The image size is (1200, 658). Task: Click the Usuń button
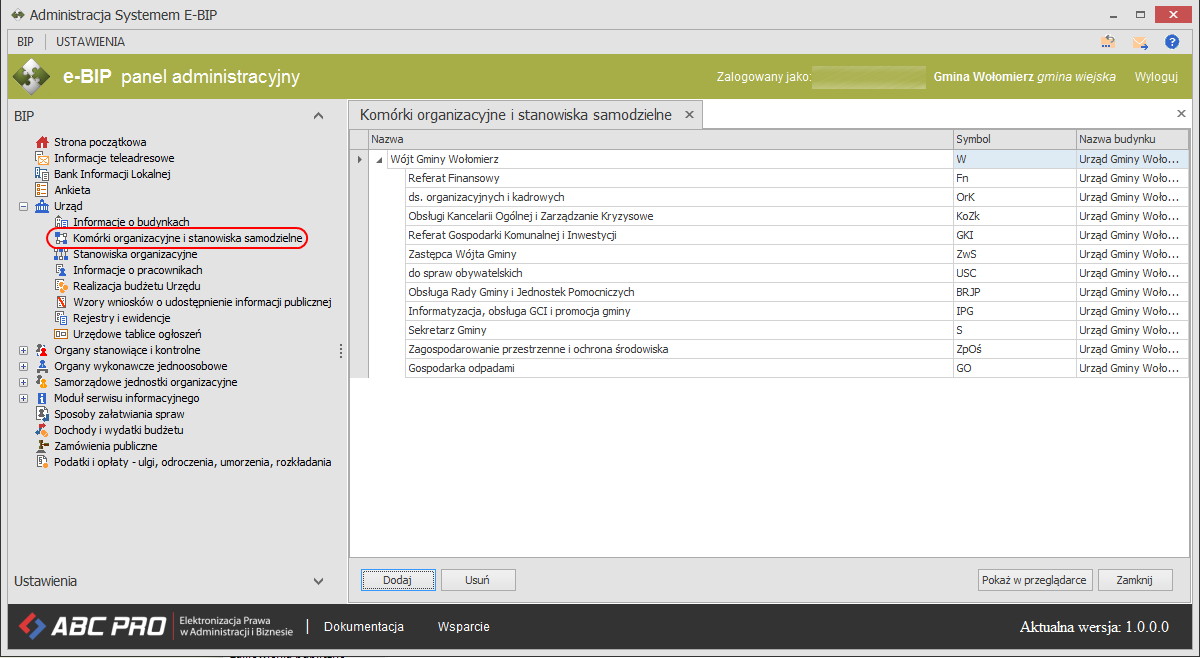coord(478,580)
